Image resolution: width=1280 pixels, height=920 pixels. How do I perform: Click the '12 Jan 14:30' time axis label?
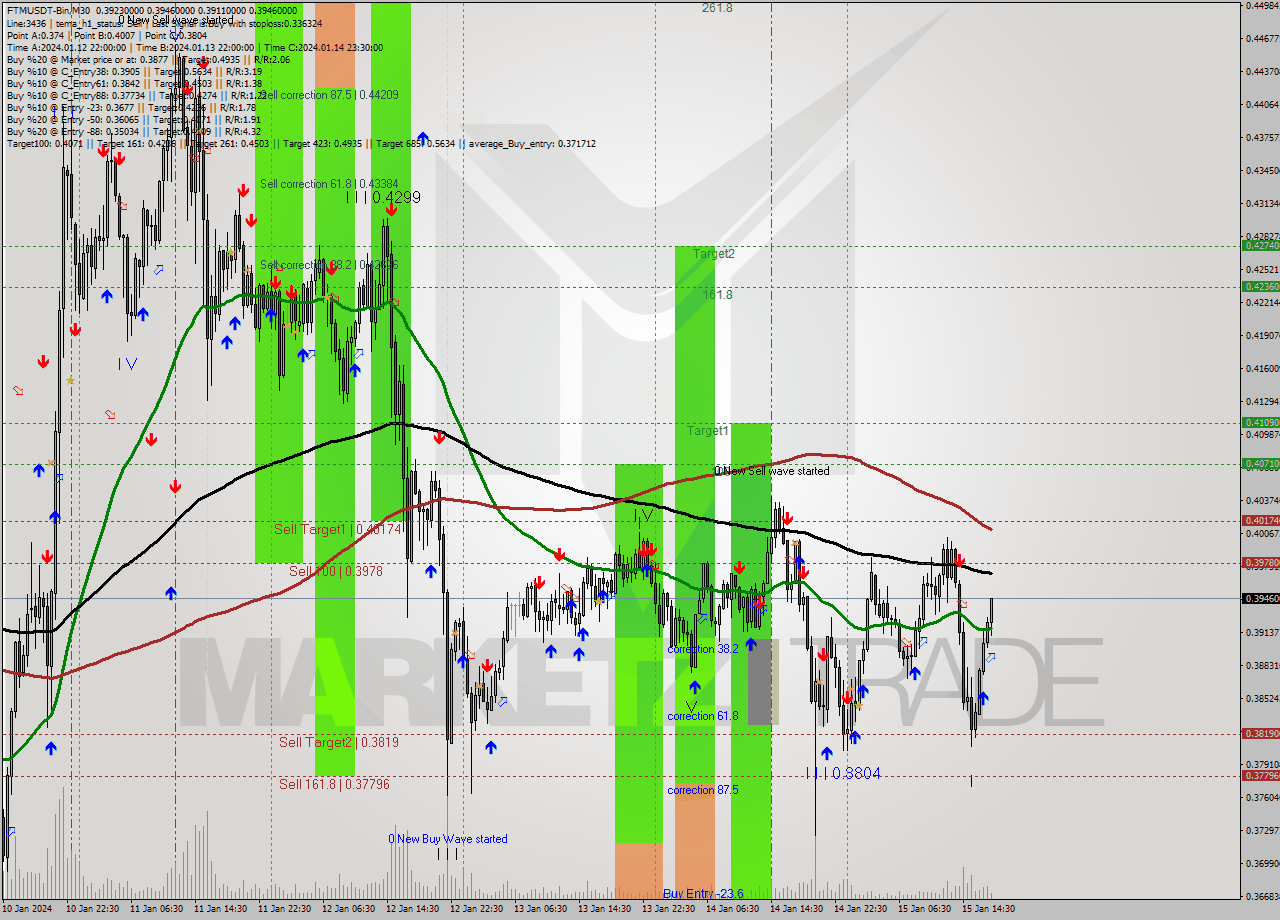[413, 909]
